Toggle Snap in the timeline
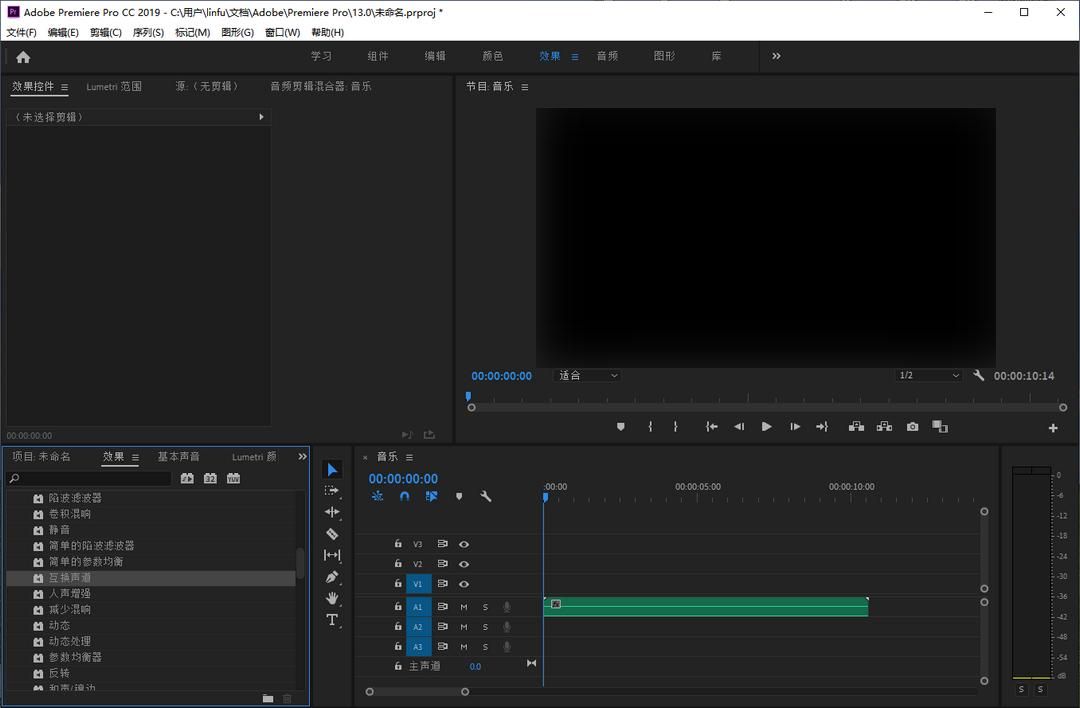The height and width of the screenshot is (708, 1080). [x=404, y=496]
